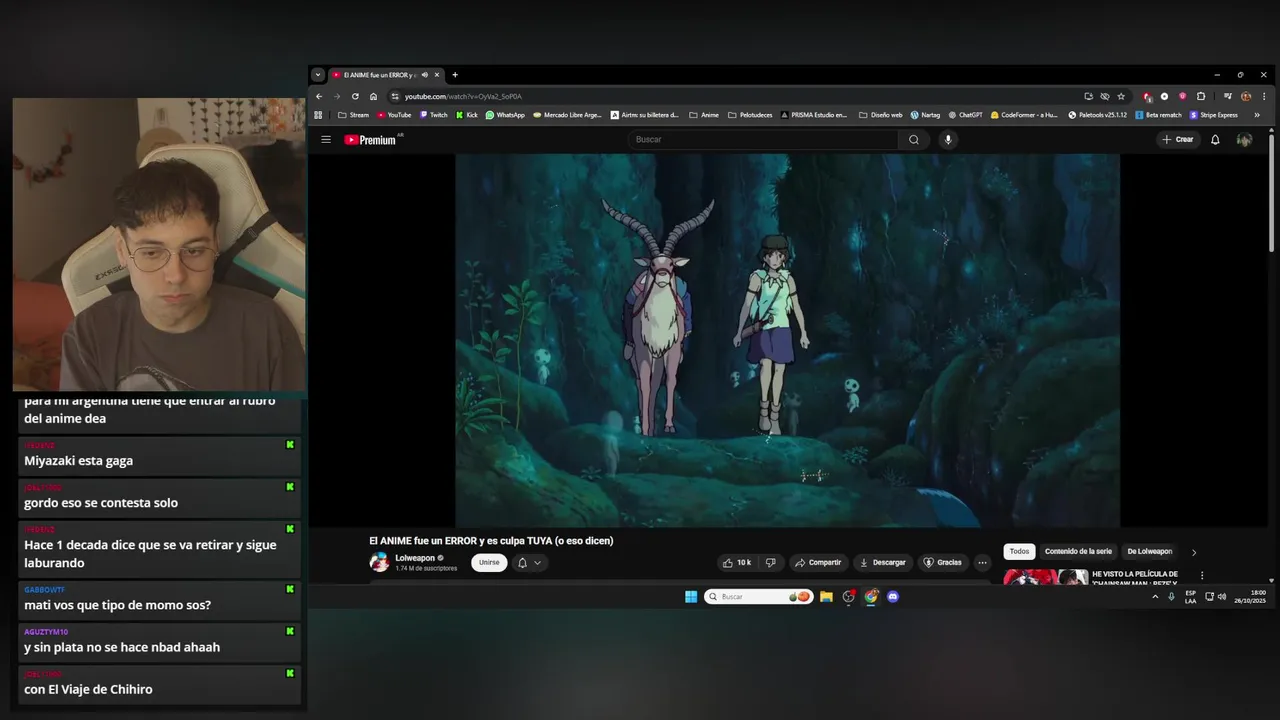Select the De Lolweapon chip
The height and width of the screenshot is (720, 1280).
click(x=1149, y=552)
